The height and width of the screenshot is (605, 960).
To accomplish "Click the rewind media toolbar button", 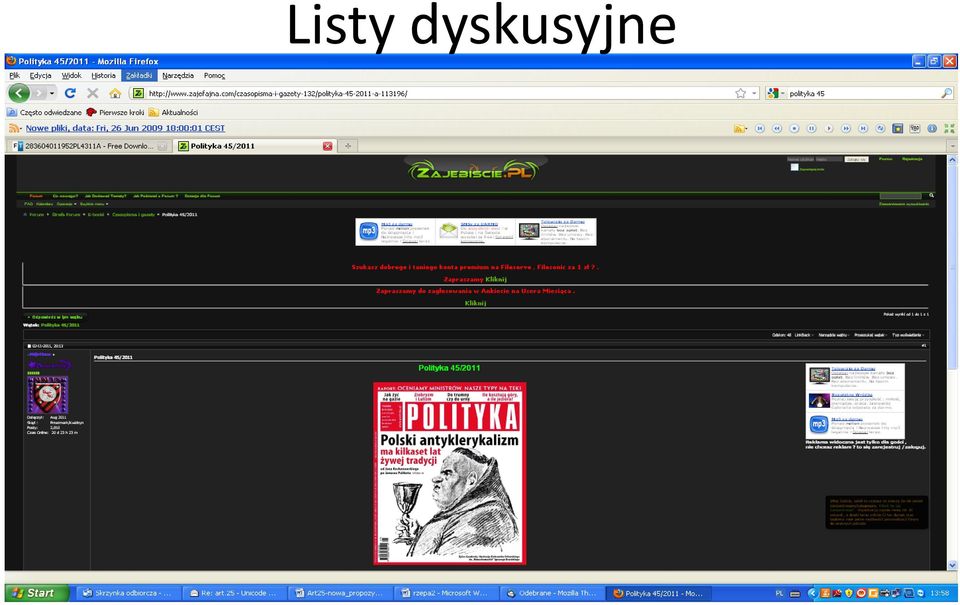I will pos(777,128).
